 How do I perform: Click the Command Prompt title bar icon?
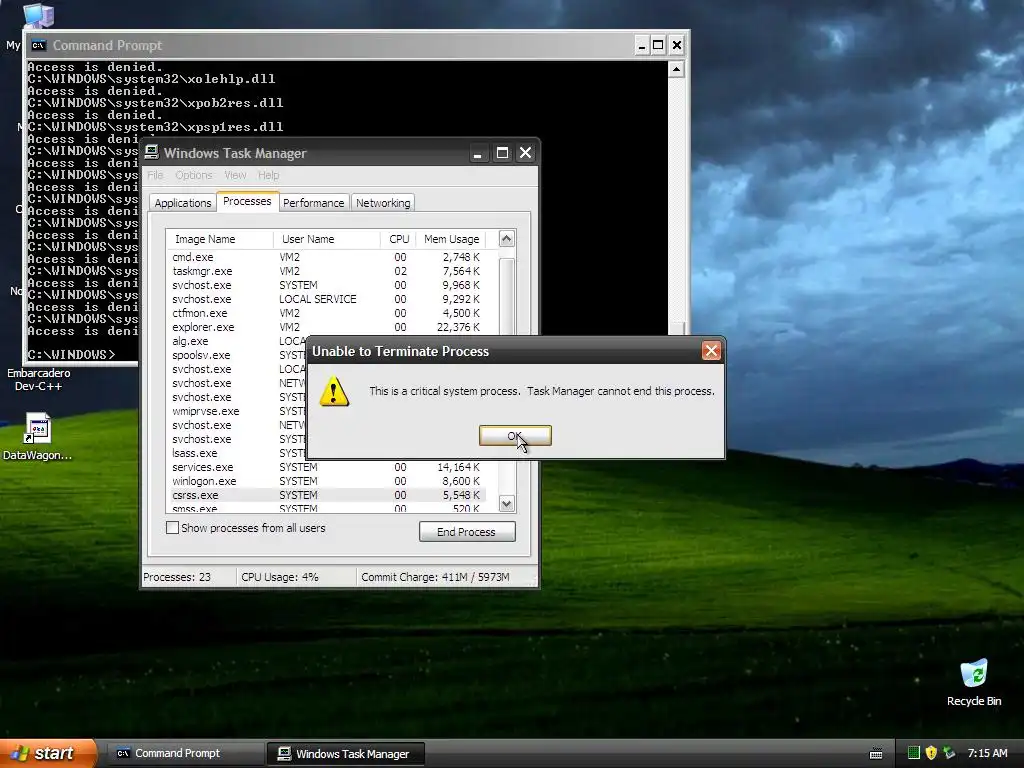coord(39,45)
